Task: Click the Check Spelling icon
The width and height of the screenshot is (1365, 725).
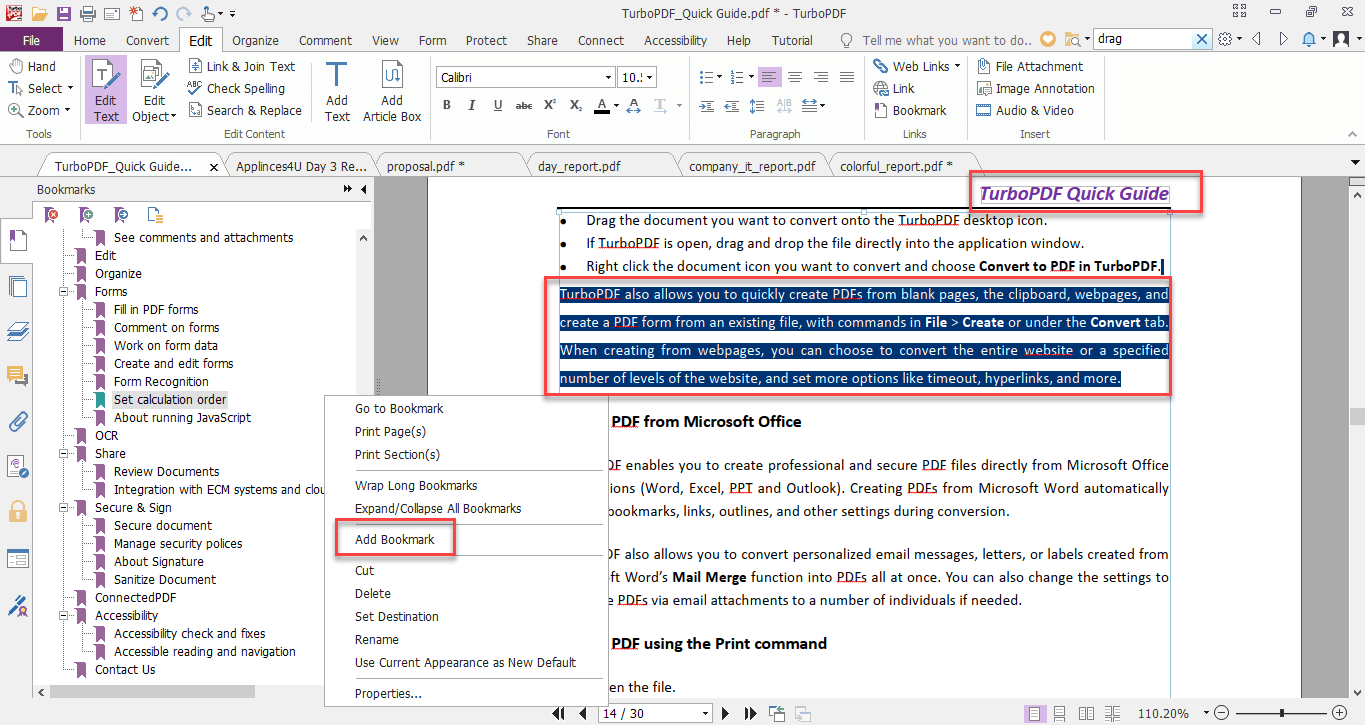Action: pyautogui.click(x=196, y=88)
